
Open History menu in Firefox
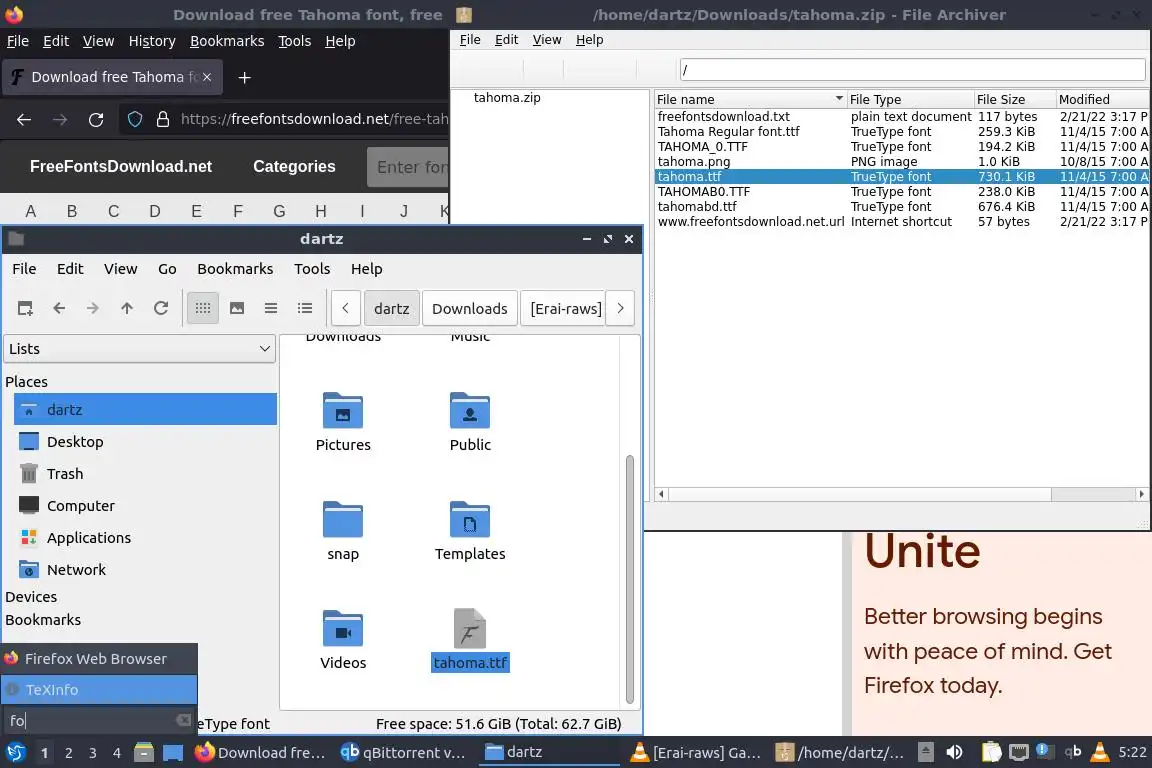[x=152, y=41]
